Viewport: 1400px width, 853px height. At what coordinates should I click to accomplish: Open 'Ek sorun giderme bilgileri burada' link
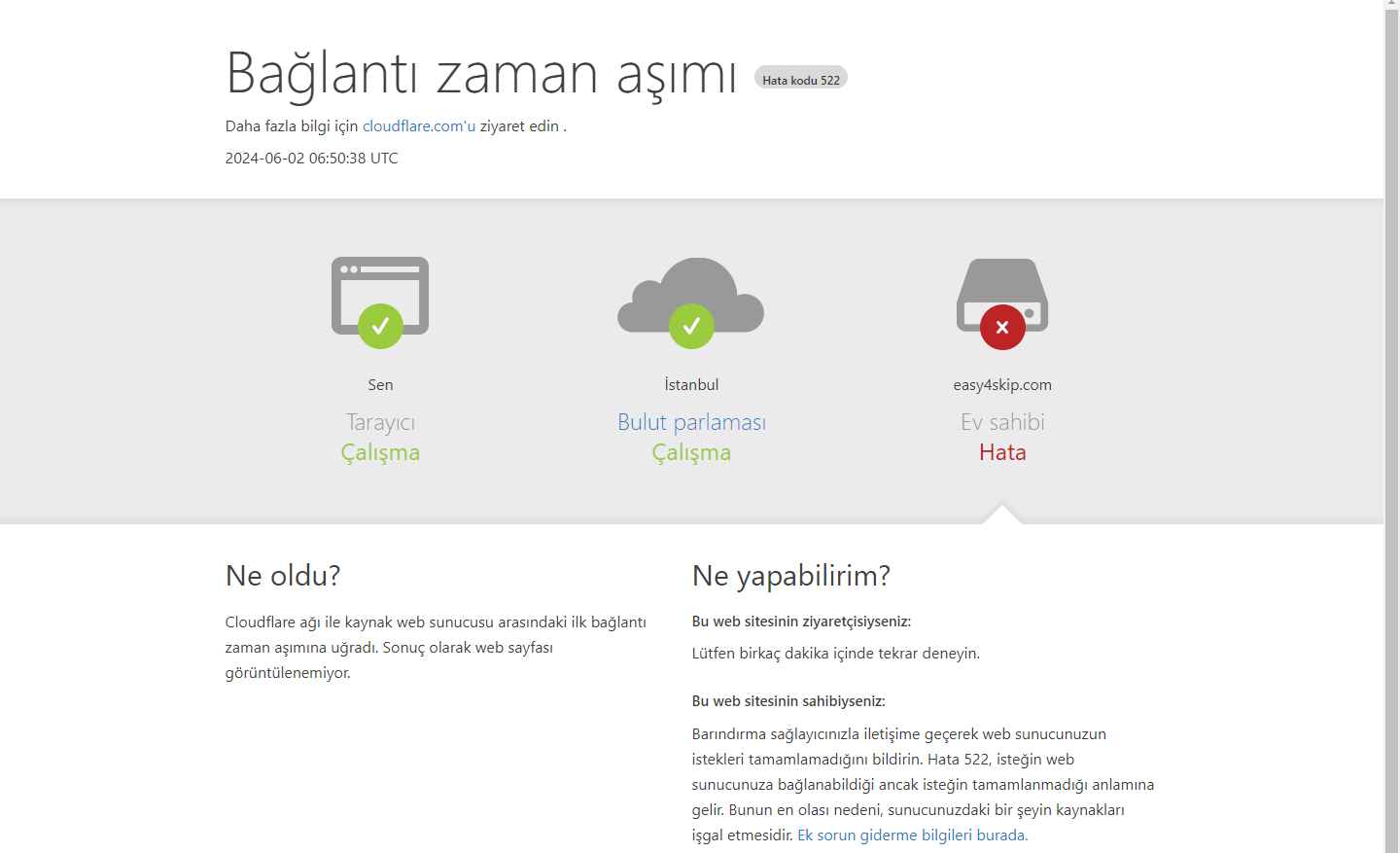[912, 835]
